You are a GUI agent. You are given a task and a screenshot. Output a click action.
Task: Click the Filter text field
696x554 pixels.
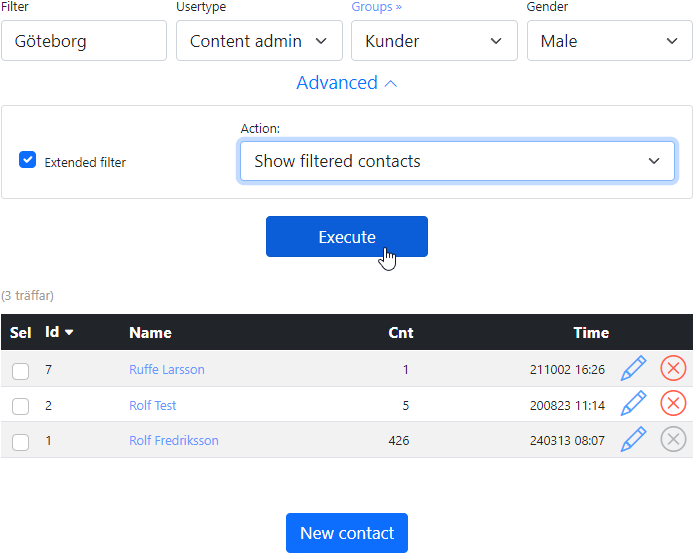84,41
